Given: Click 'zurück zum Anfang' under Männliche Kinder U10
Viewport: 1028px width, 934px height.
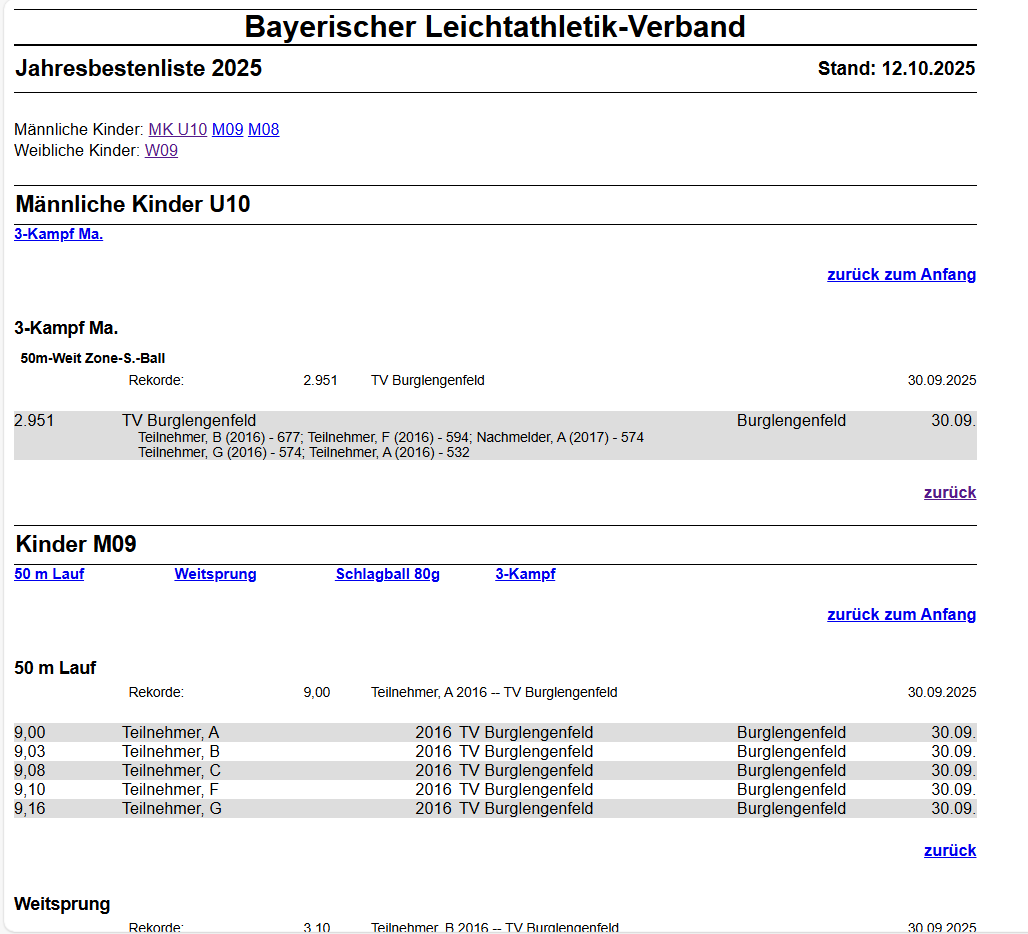Looking at the screenshot, I should 901,275.
